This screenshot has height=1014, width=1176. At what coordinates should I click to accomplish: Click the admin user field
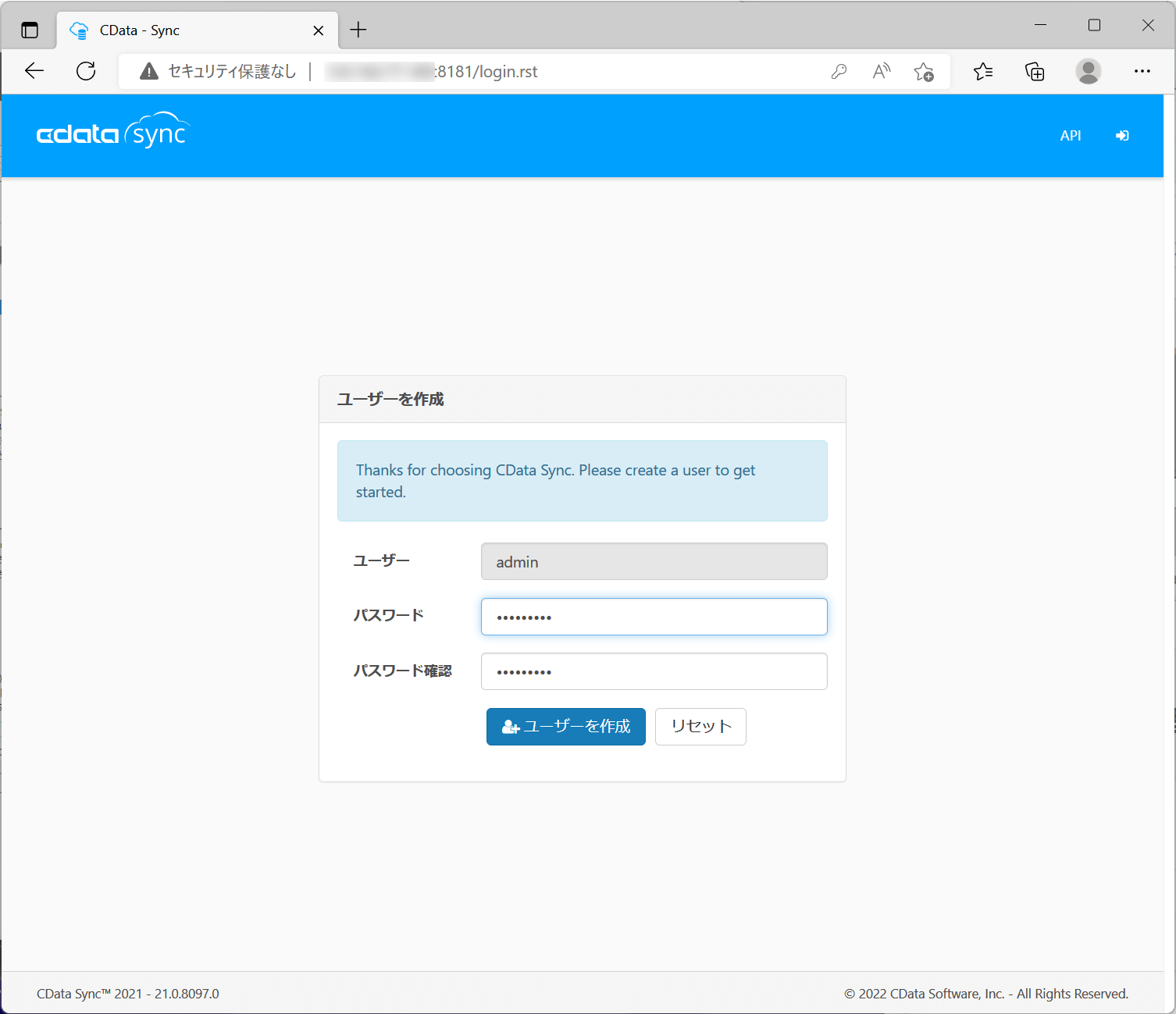tap(654, 561)
